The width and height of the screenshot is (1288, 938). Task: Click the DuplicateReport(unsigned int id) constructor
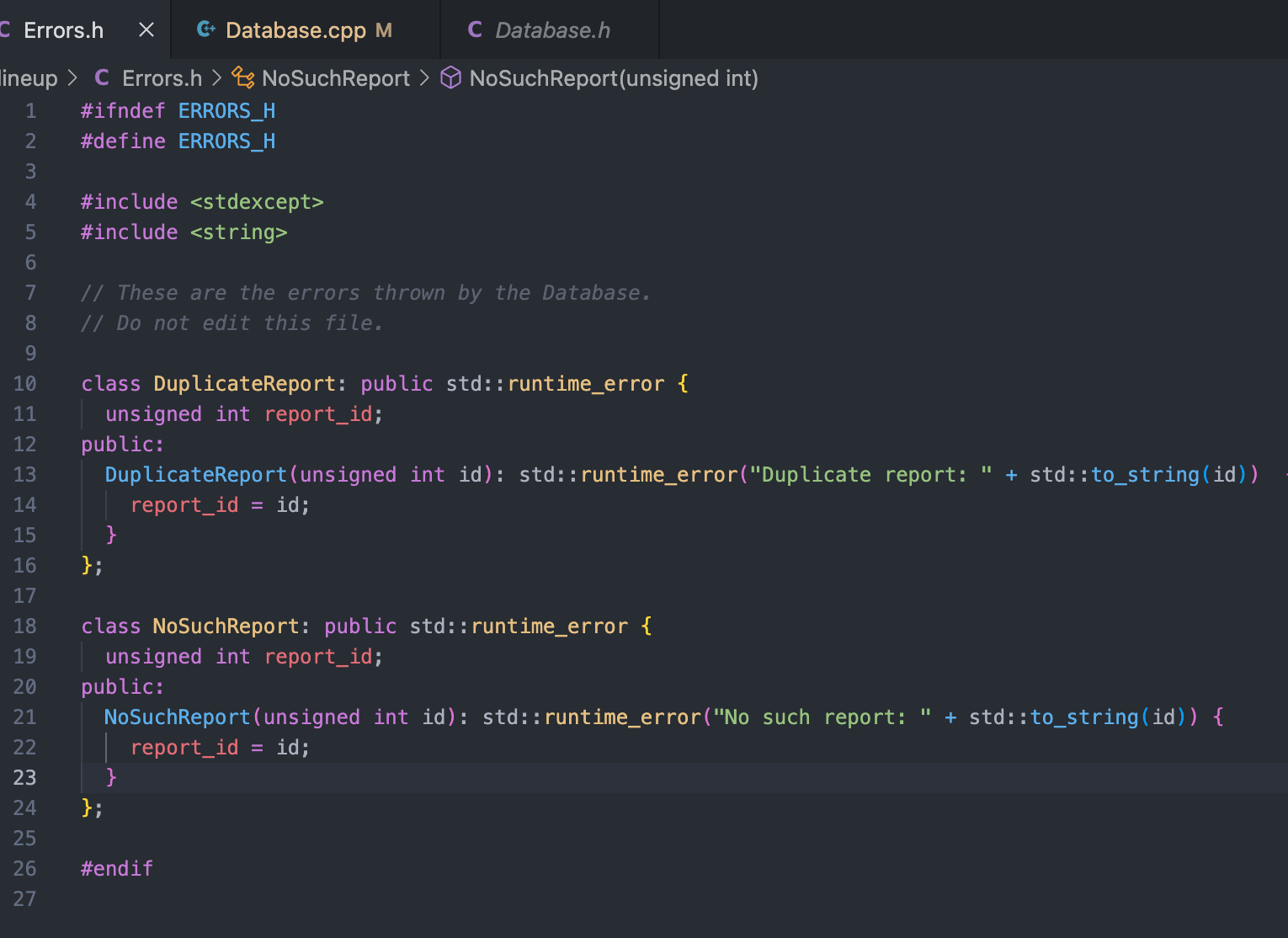[x=304, y=475]
